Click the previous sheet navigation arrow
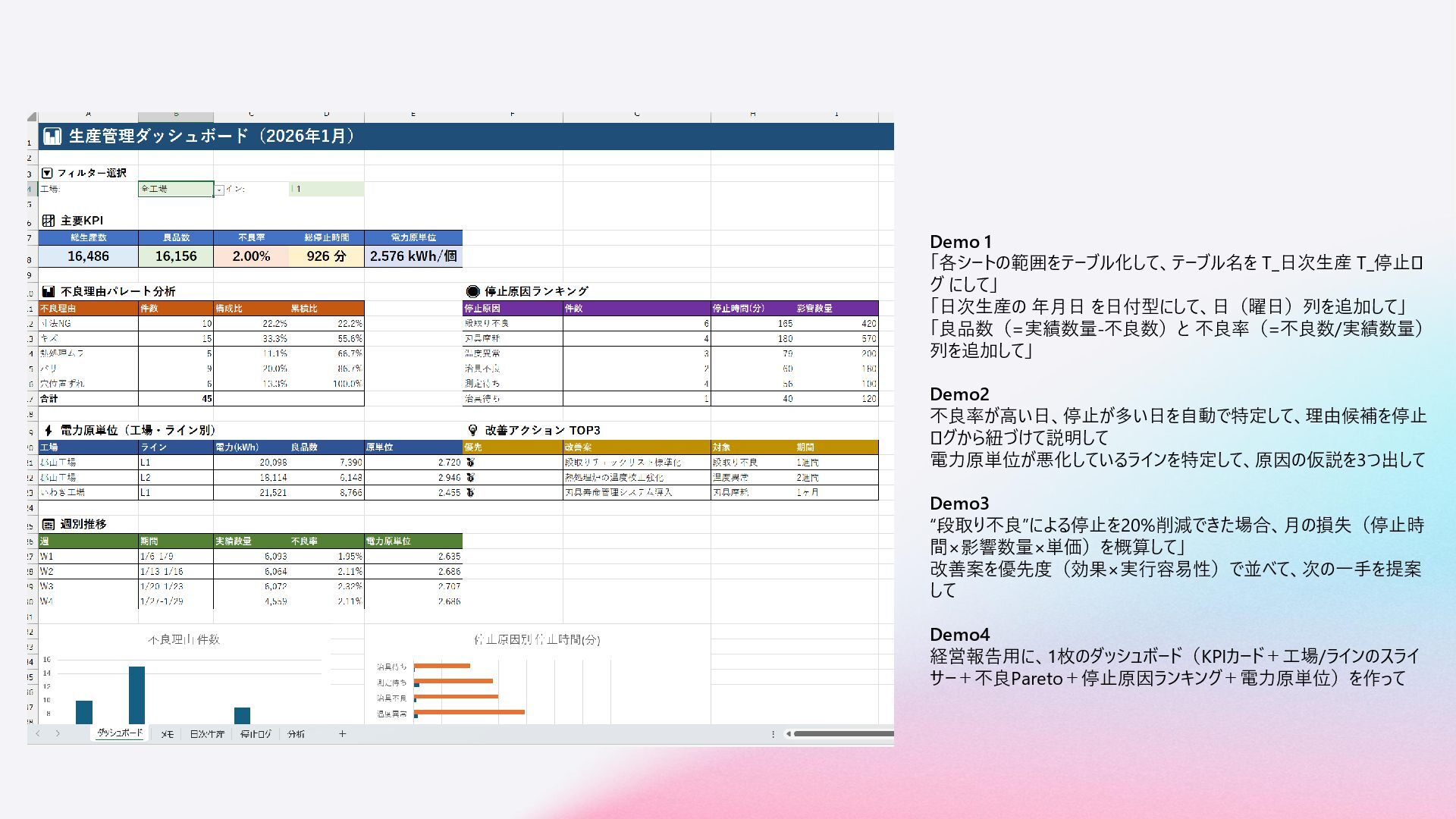 coord(38,734)
